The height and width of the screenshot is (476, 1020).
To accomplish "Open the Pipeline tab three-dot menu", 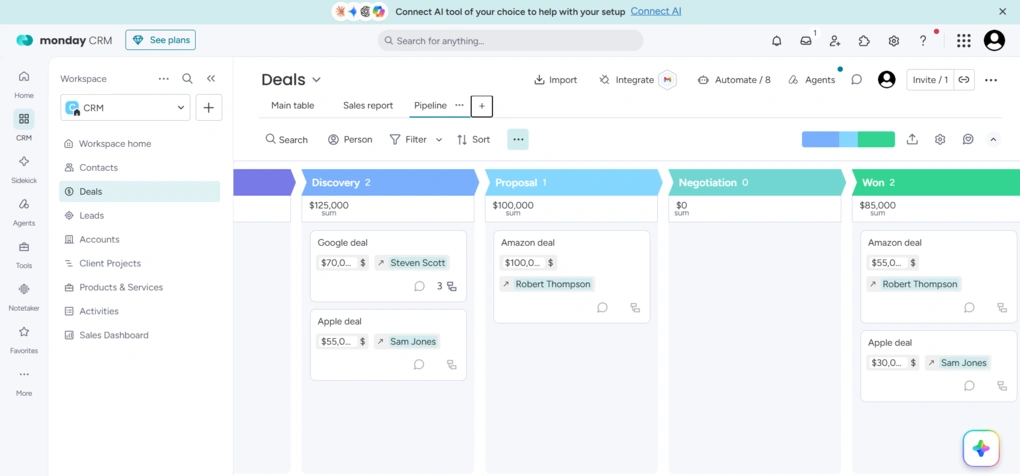I will coord(459,105).
